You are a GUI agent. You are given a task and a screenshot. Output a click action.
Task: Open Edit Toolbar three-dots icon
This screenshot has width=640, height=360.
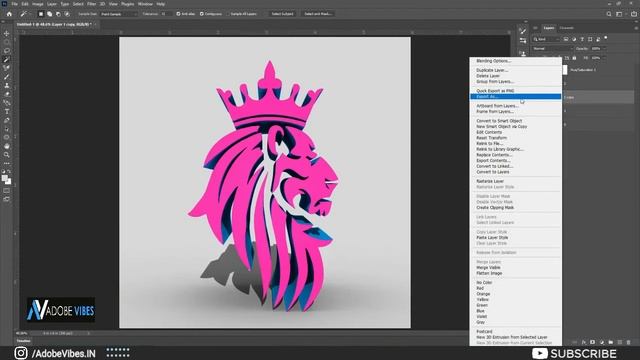pos(7,163)
